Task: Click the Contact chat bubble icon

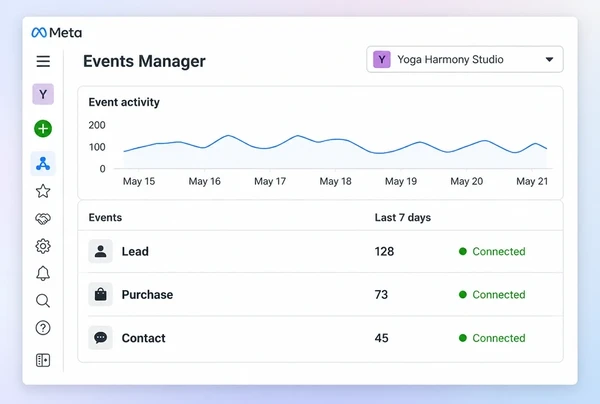Action: (101, 338)
